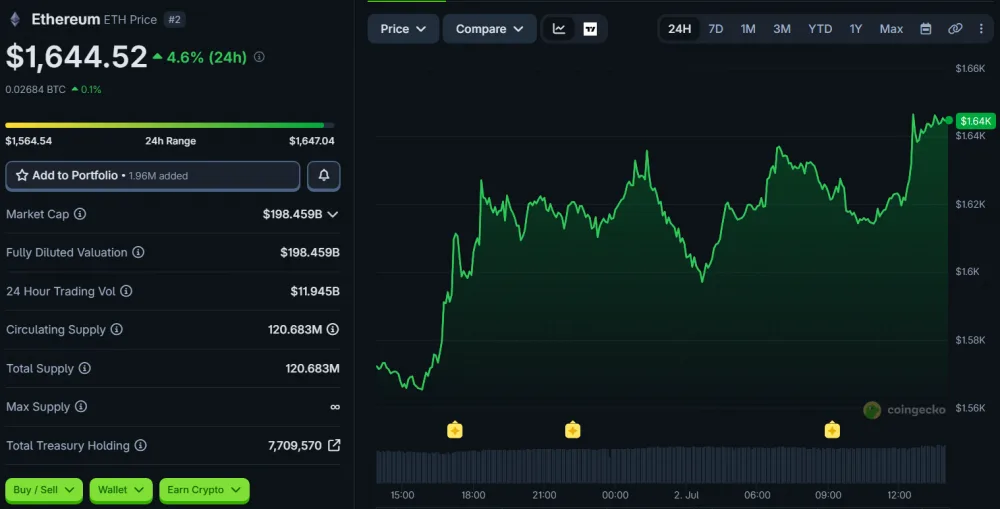1000x509 pixels.
Task: Click the Add to Portfolio button
Action: (152, 176)
